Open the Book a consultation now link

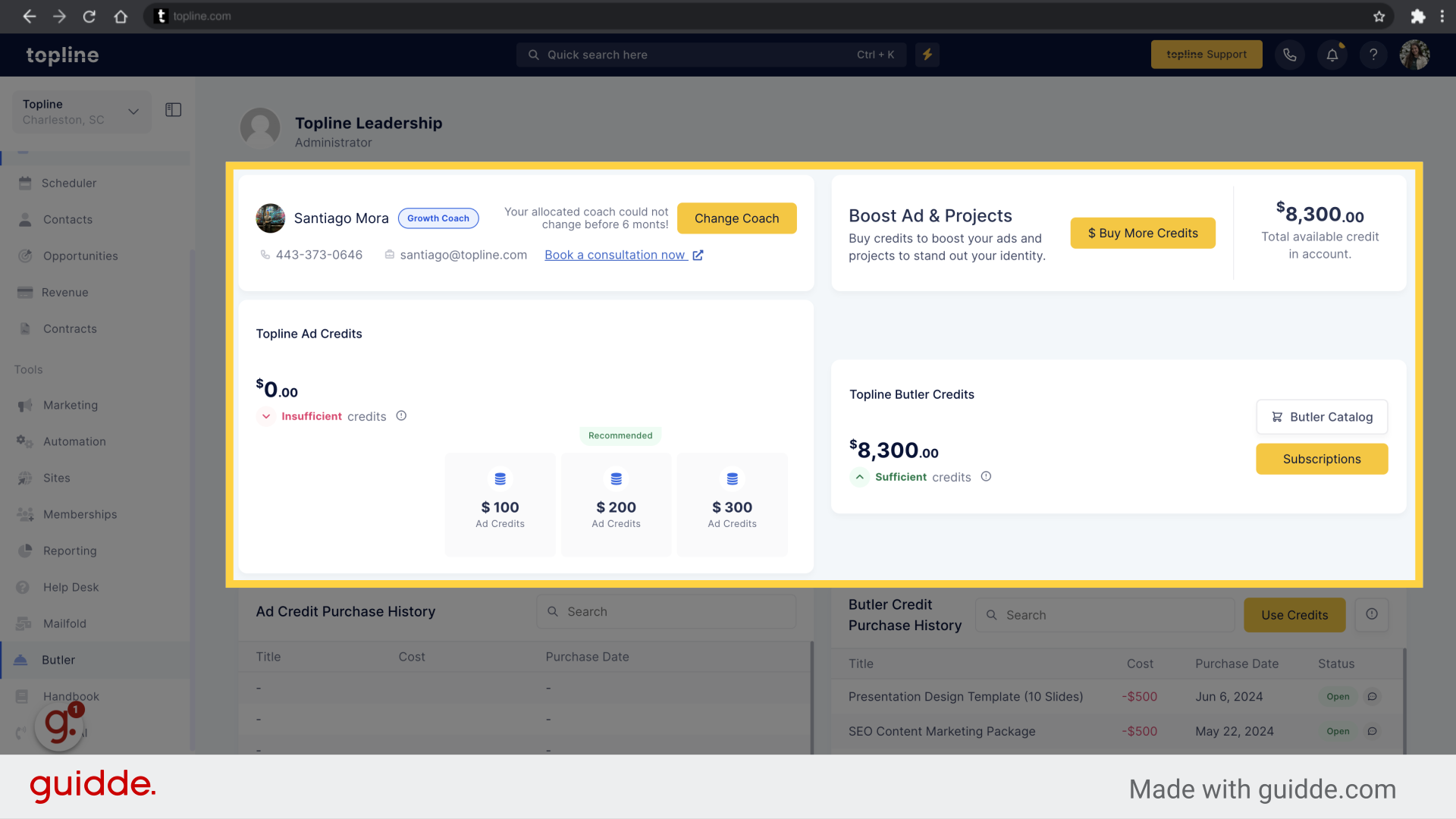click(615, 255)
